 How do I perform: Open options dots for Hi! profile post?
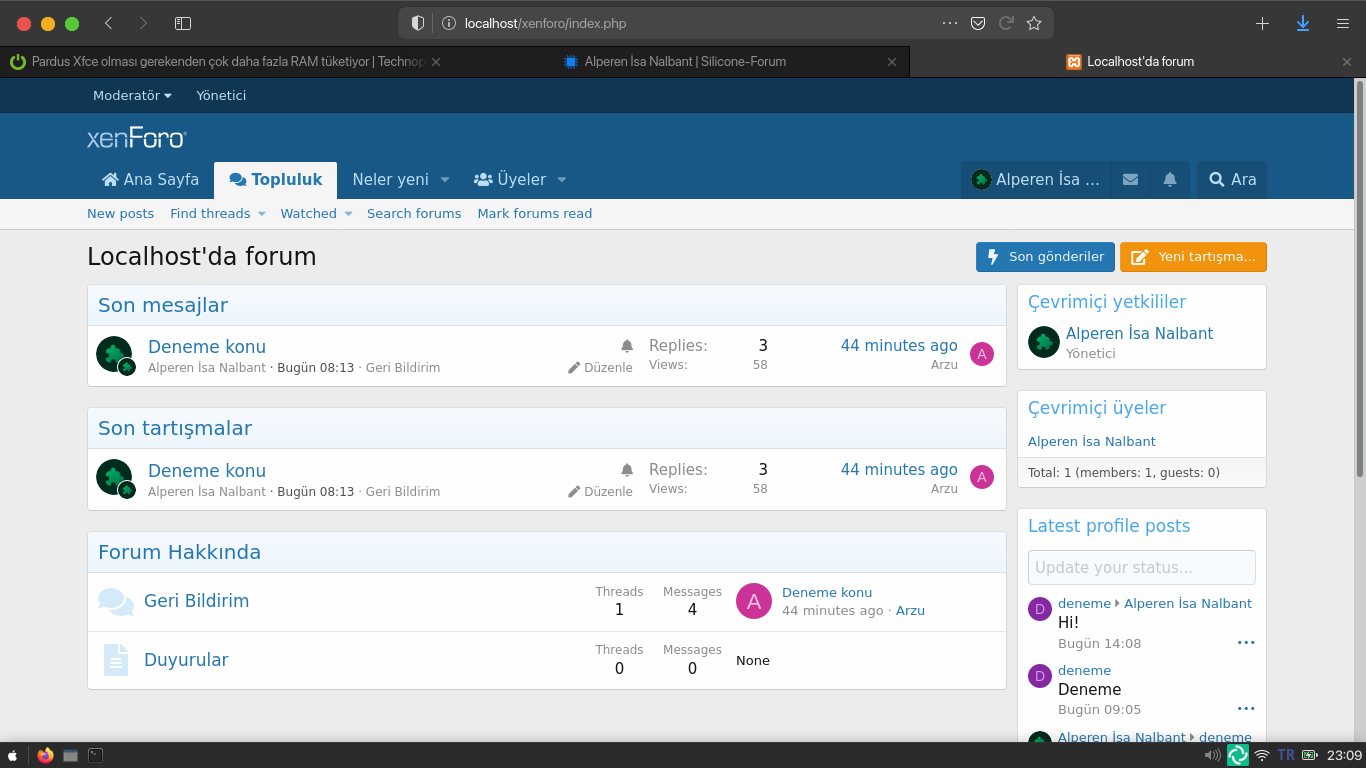[1246, 643]
